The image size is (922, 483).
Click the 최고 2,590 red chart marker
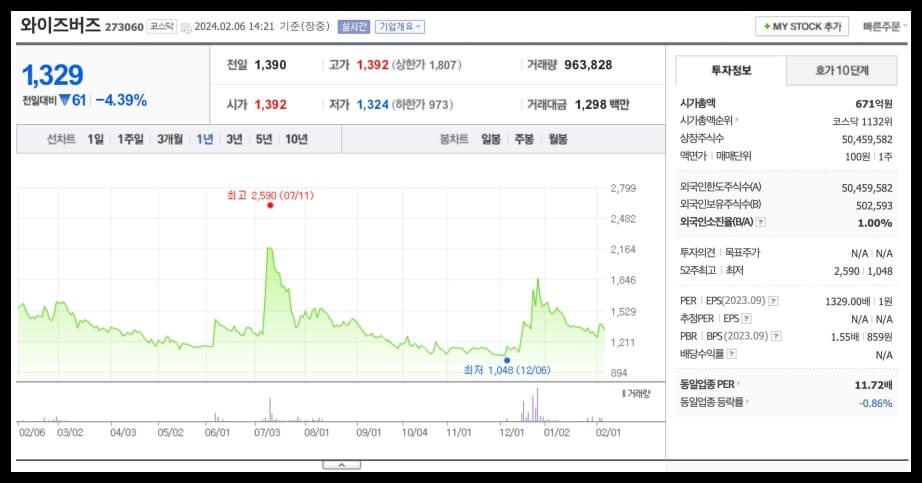click(x=270, y=205)
